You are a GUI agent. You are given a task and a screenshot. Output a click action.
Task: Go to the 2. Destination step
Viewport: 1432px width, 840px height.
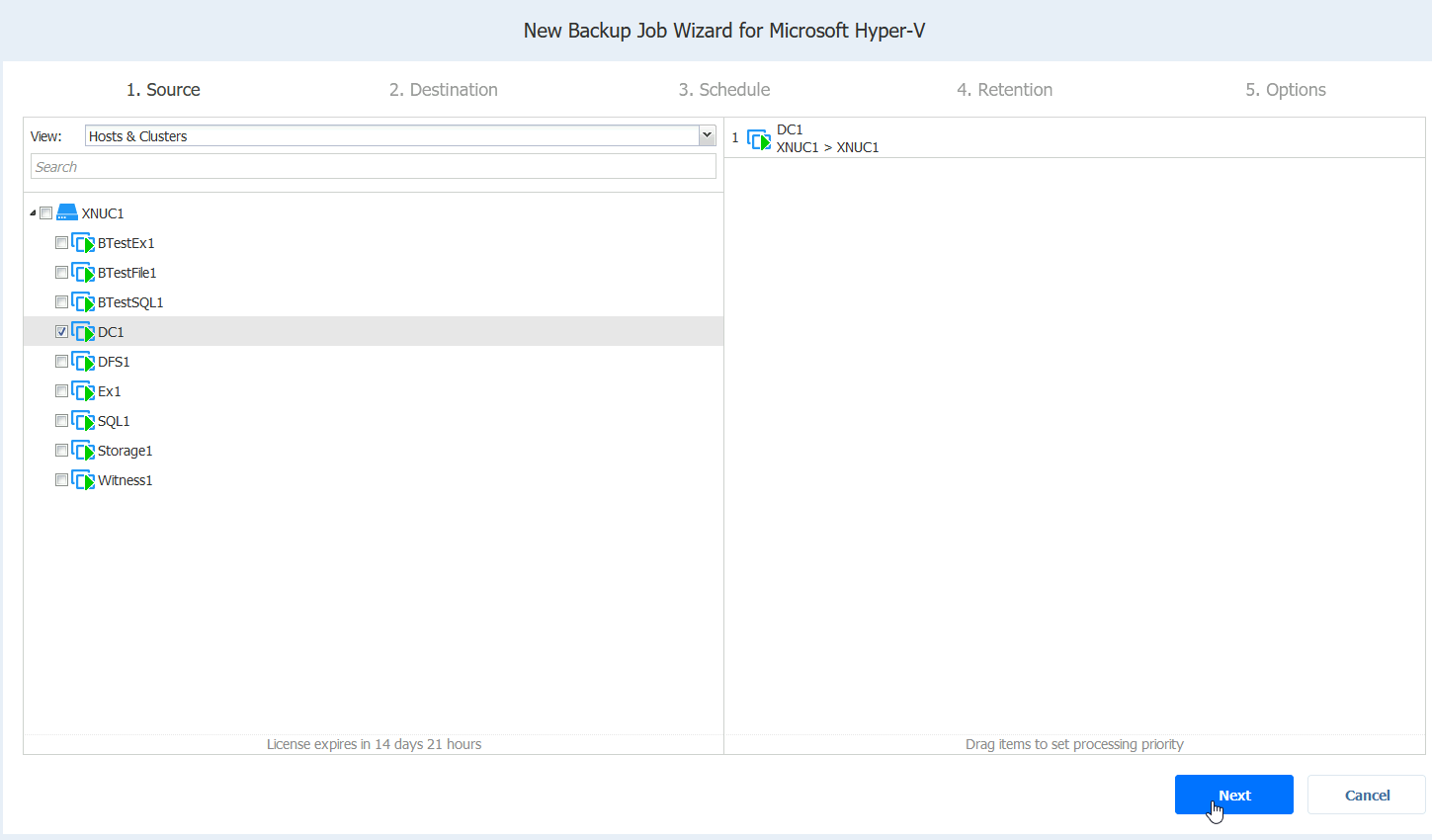(444, 90)
